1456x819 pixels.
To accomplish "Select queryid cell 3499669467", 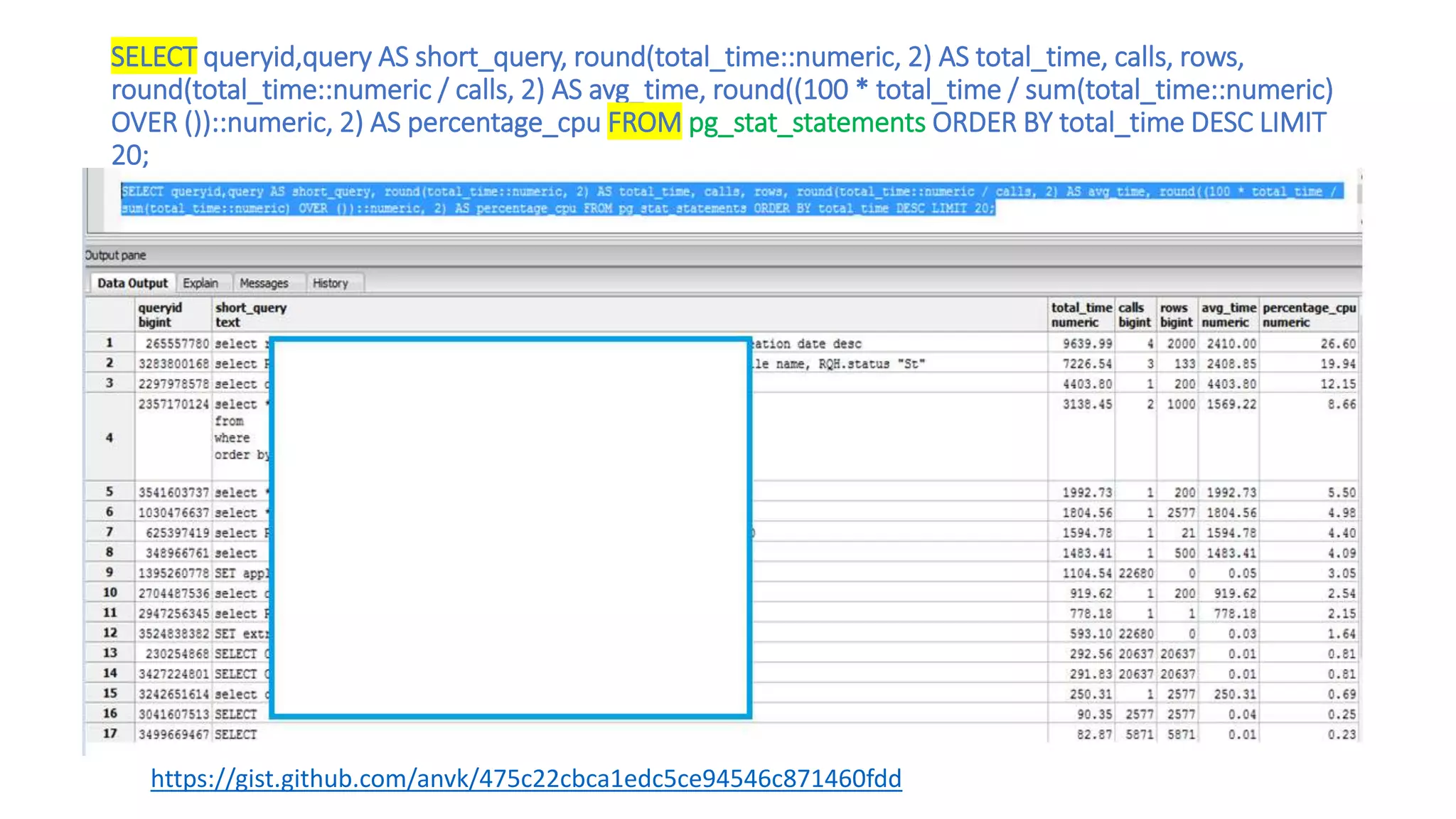I will point(173,734).
